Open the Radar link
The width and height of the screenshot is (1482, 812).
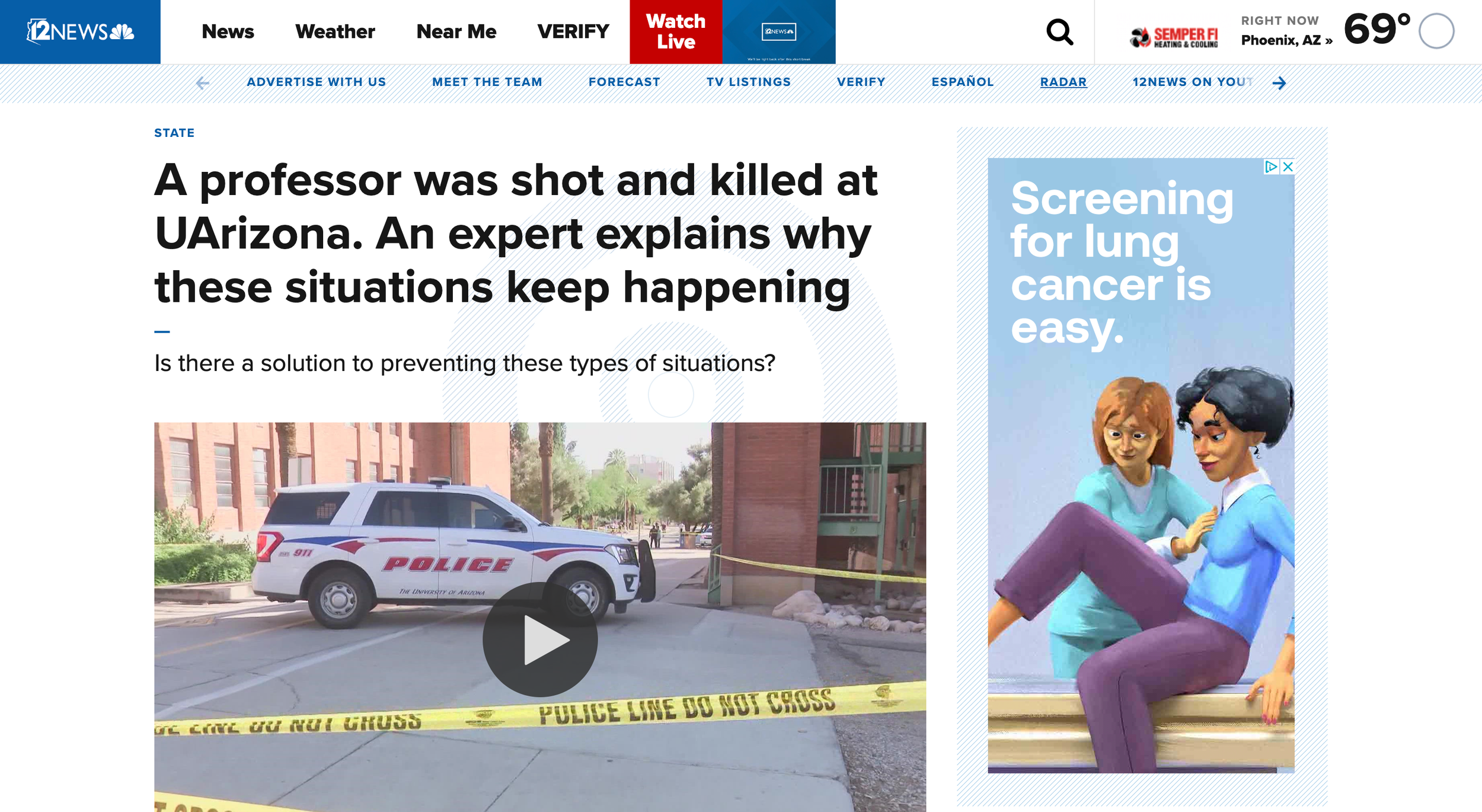(1063, 82)
